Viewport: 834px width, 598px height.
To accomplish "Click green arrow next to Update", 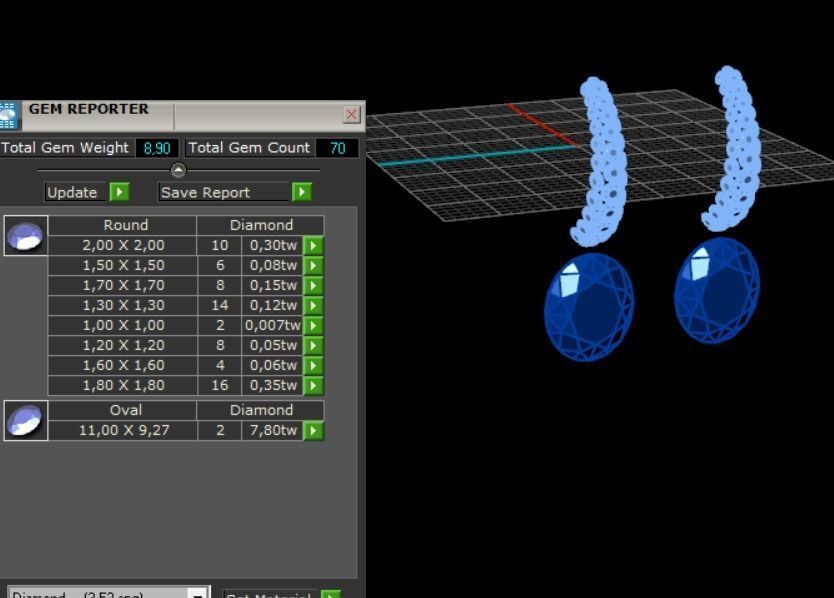I will pyautogui.click(x=120, y=192).
